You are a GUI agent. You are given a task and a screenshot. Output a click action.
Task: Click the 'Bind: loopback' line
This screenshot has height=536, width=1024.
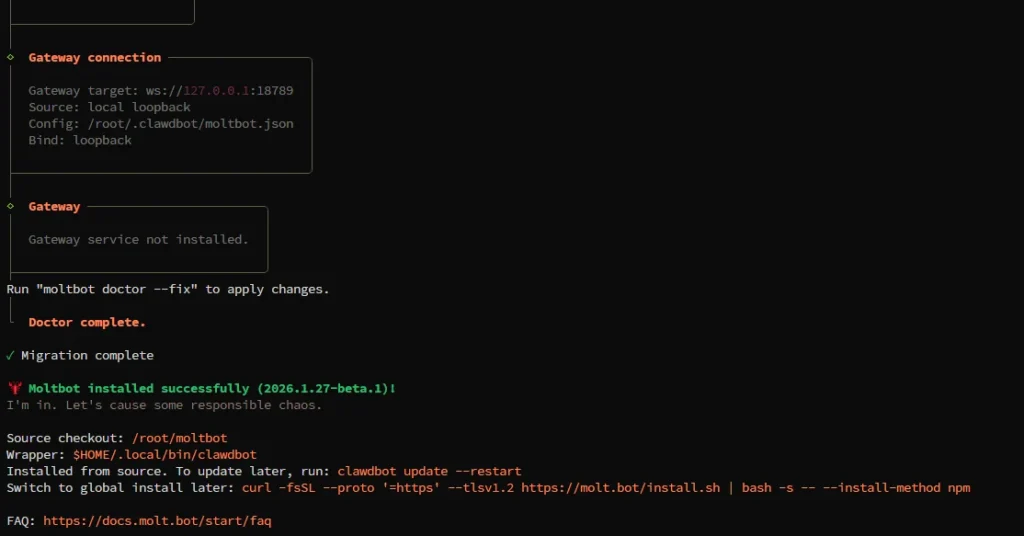[x=80, y=140]
